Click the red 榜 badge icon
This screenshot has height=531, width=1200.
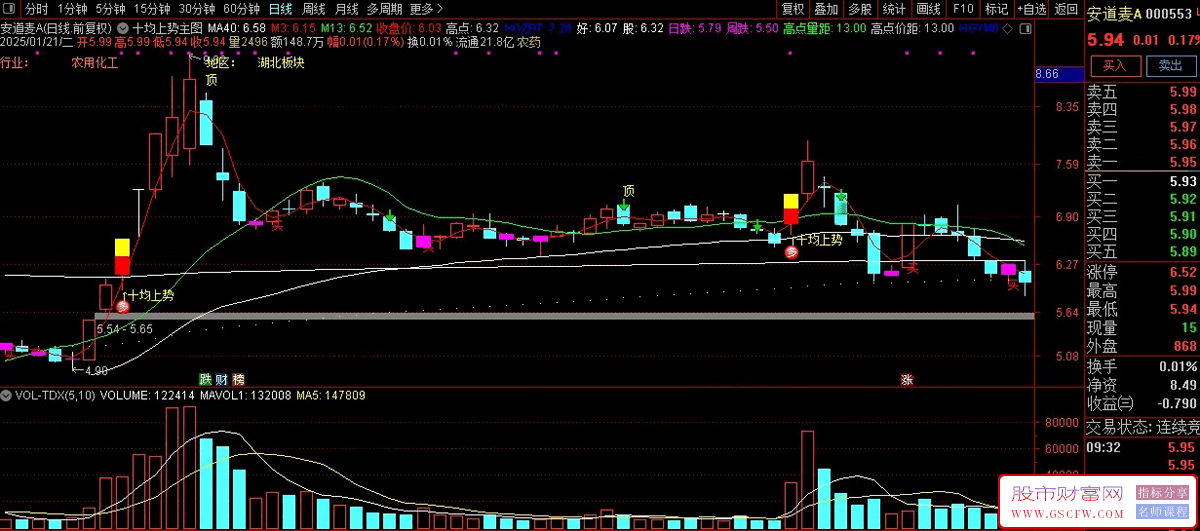238,380
